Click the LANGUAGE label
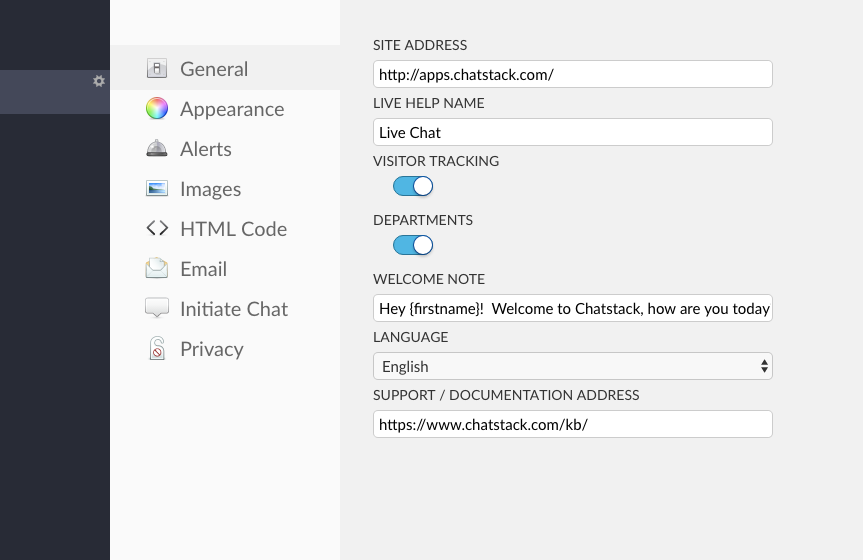Screen dimensions: 863x560 pyautogui.click(x=411, y=336)
